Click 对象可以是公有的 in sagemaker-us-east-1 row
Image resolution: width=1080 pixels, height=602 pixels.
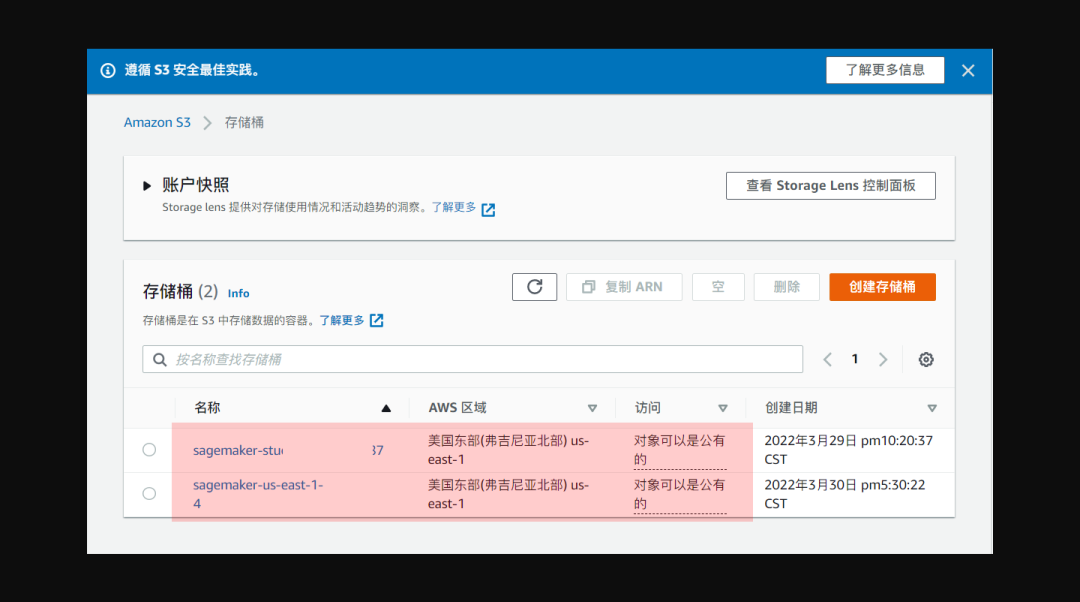tap(679, 494)
